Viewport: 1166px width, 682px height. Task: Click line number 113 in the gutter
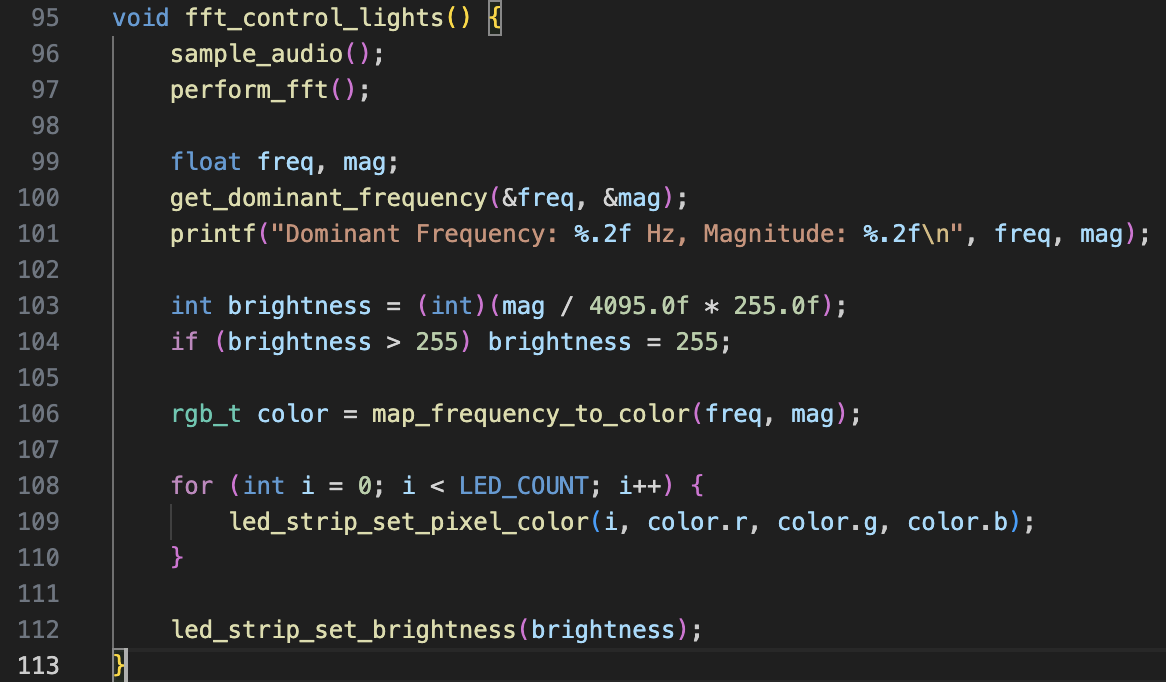pos(39,665)
